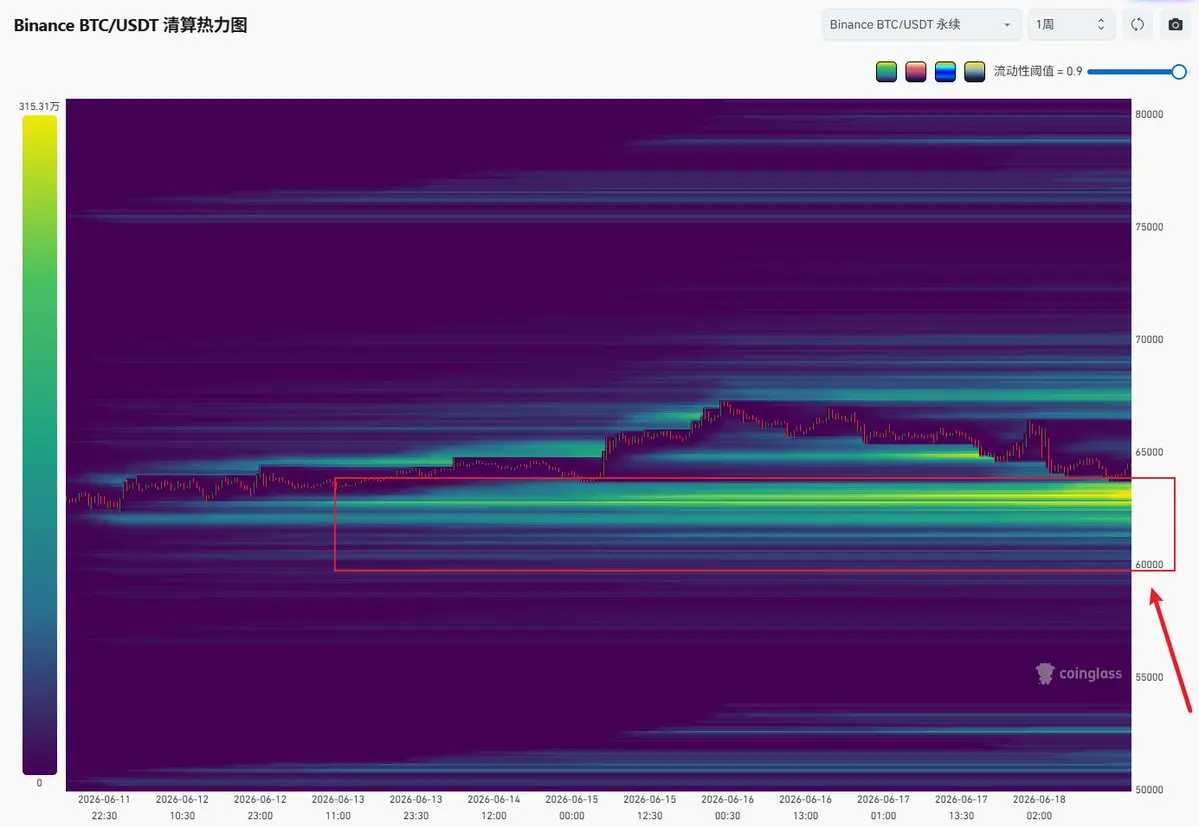Click the Binance BTC/USDT 清算热力图 title
Screen dimensions: 1199x827
131,25
